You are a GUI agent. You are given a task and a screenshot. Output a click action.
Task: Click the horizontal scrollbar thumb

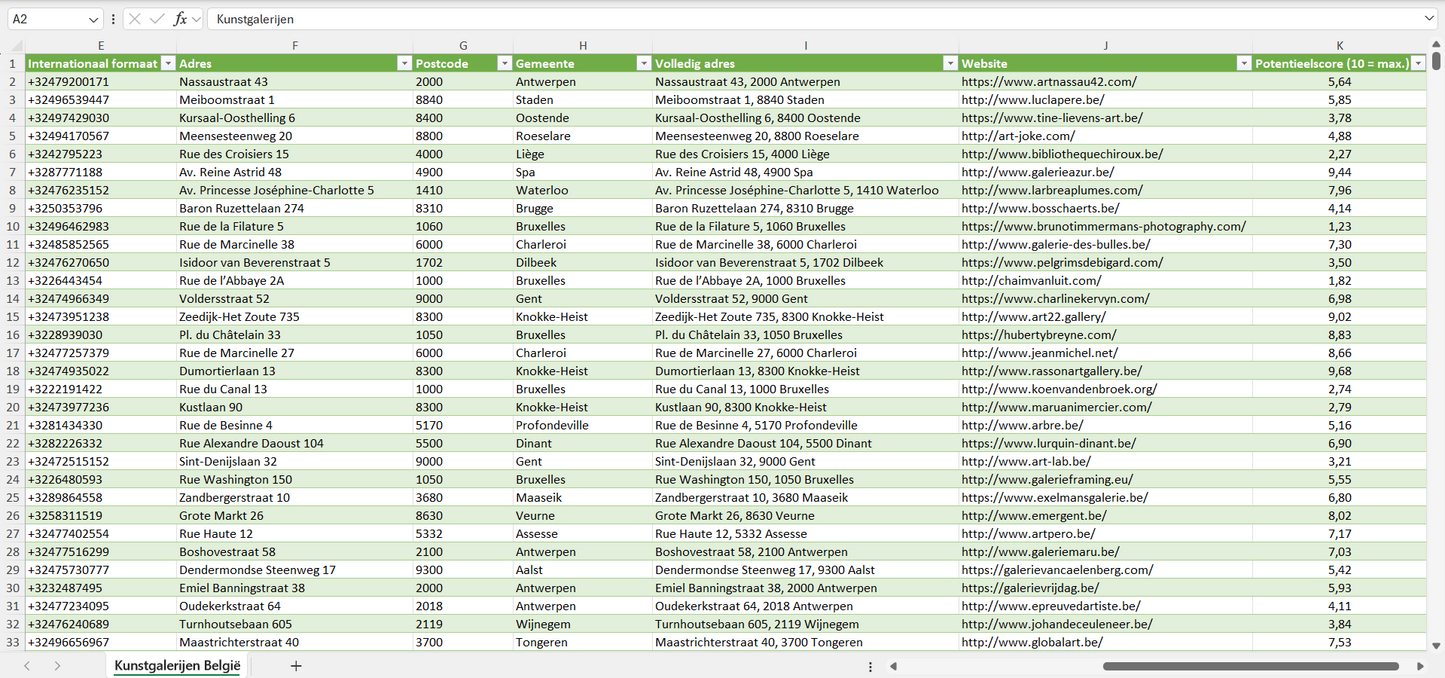tap(1250, 666)
